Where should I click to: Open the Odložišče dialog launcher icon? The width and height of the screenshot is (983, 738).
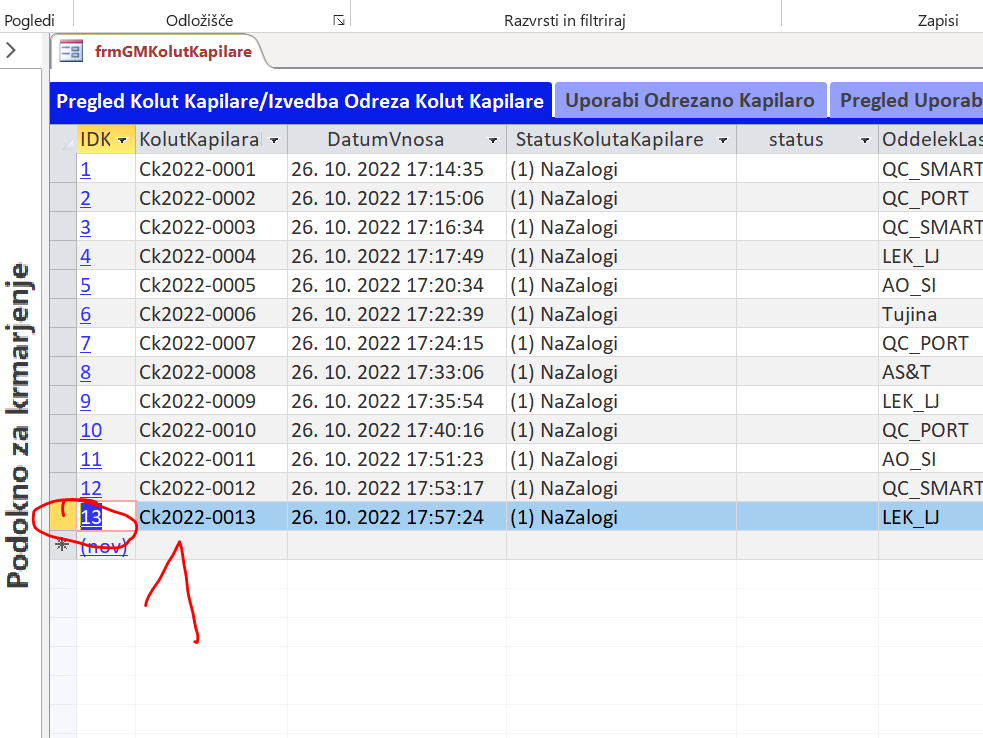point(339,21)
